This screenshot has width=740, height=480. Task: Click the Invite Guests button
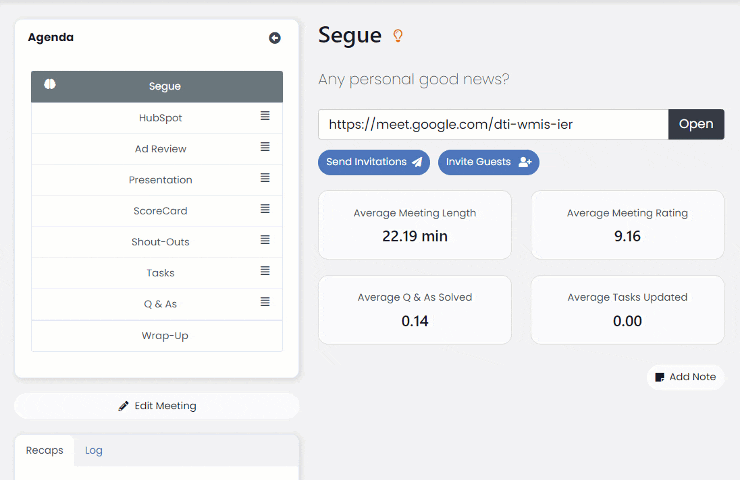click(x=488, y=162)
